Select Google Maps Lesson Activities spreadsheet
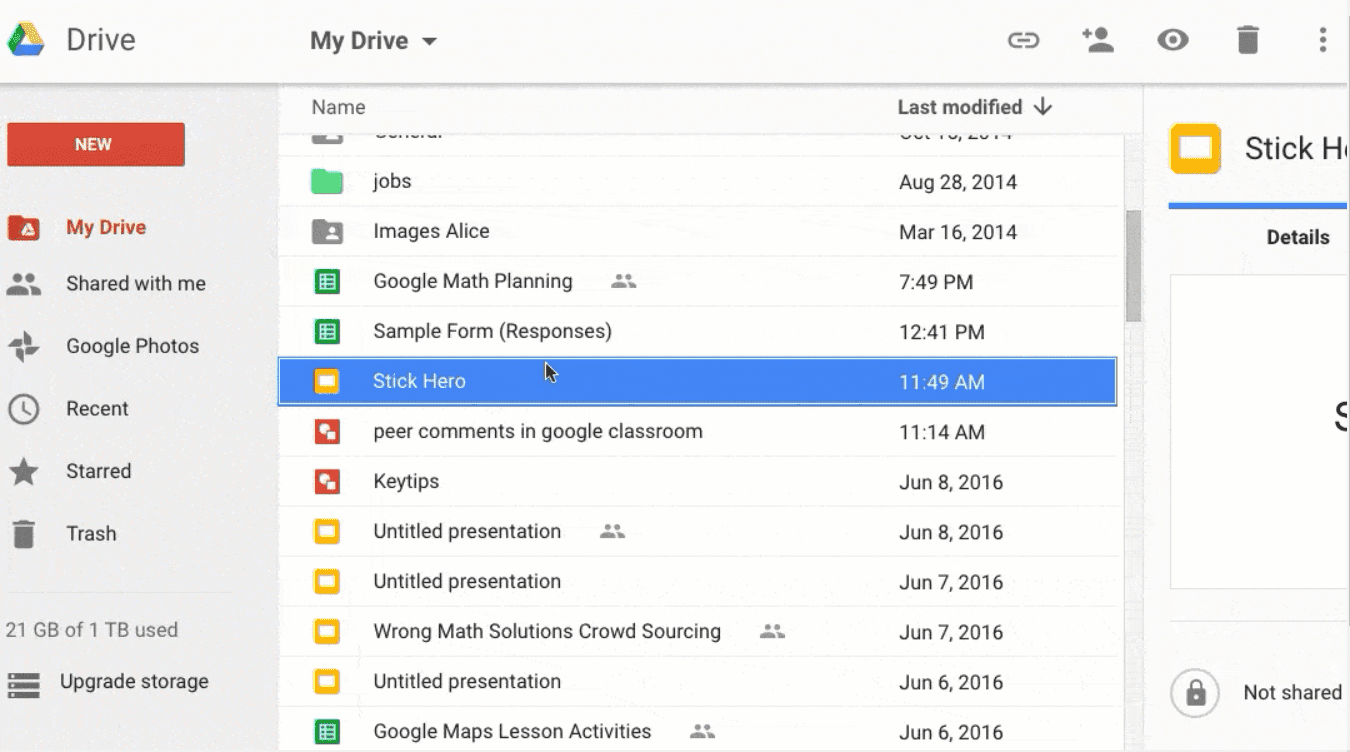This screenshot has width=1350, height=752. pos(697,731)
